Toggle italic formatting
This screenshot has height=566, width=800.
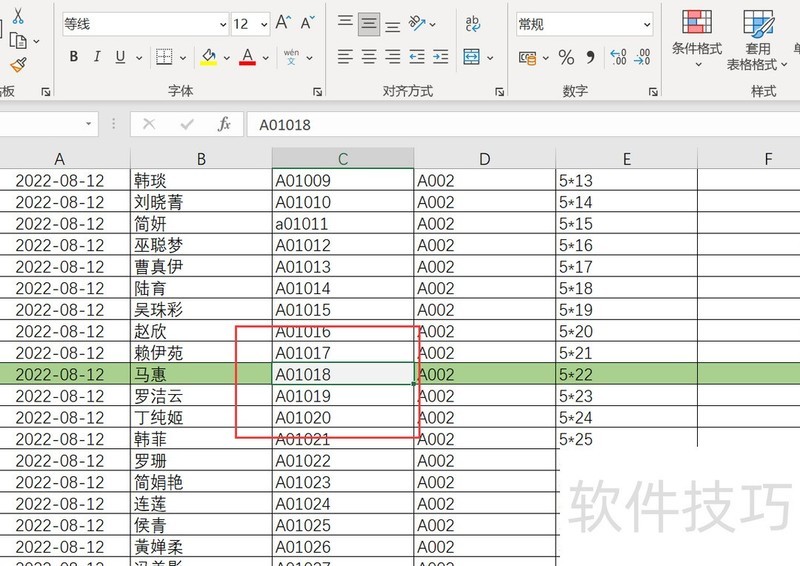98,58
